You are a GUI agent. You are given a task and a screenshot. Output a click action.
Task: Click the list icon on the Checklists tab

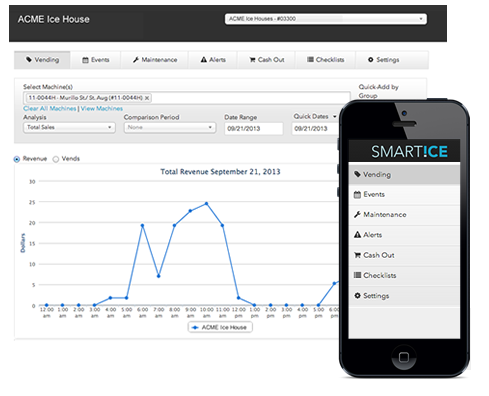[310, 60]
